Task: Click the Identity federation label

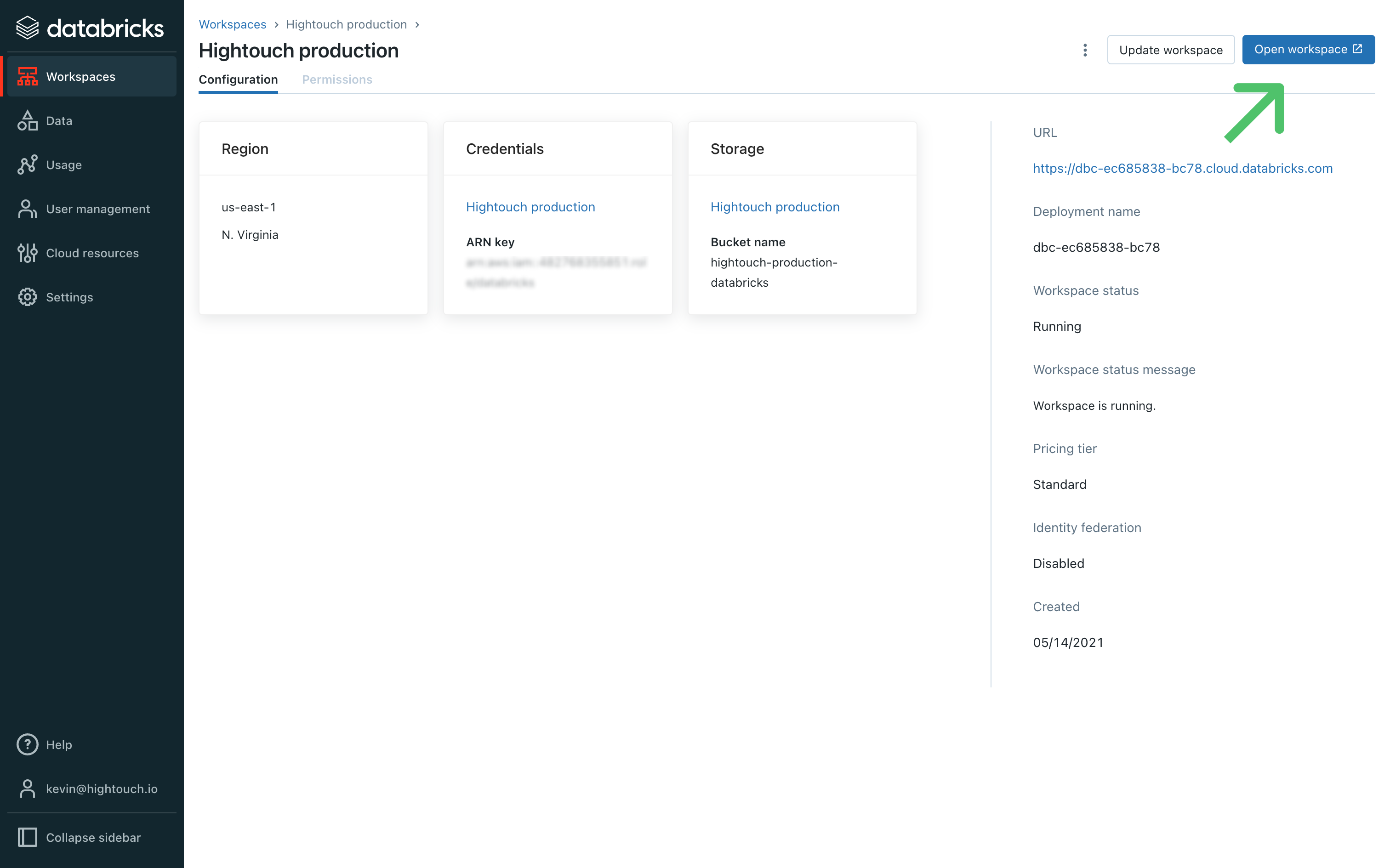Action: point(1087,528)
